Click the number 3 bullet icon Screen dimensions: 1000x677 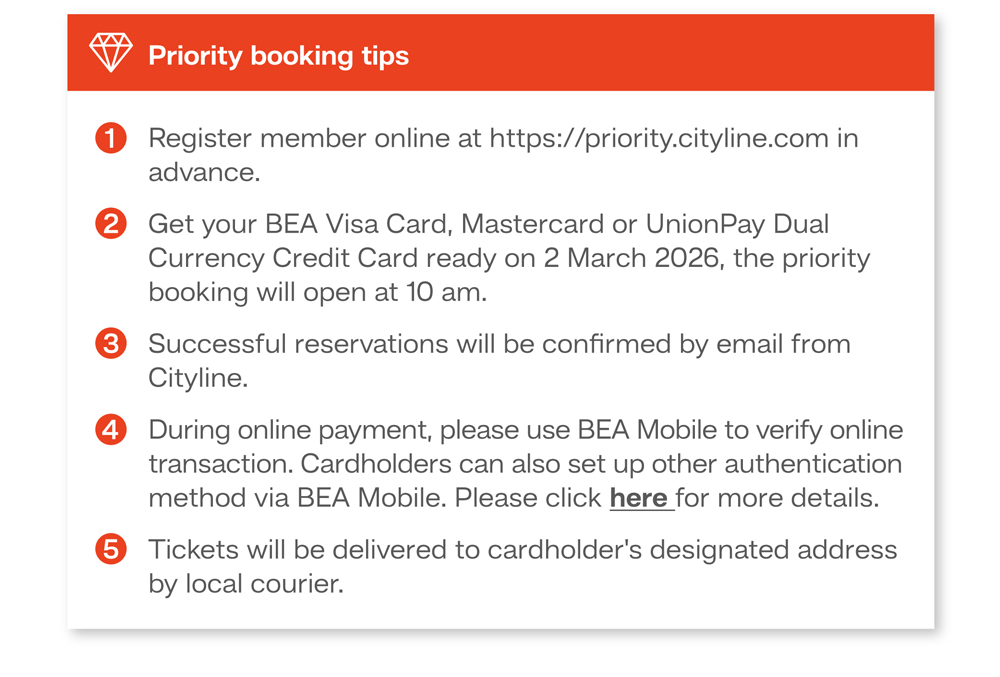pyautogui.click(x=111, y=344)
